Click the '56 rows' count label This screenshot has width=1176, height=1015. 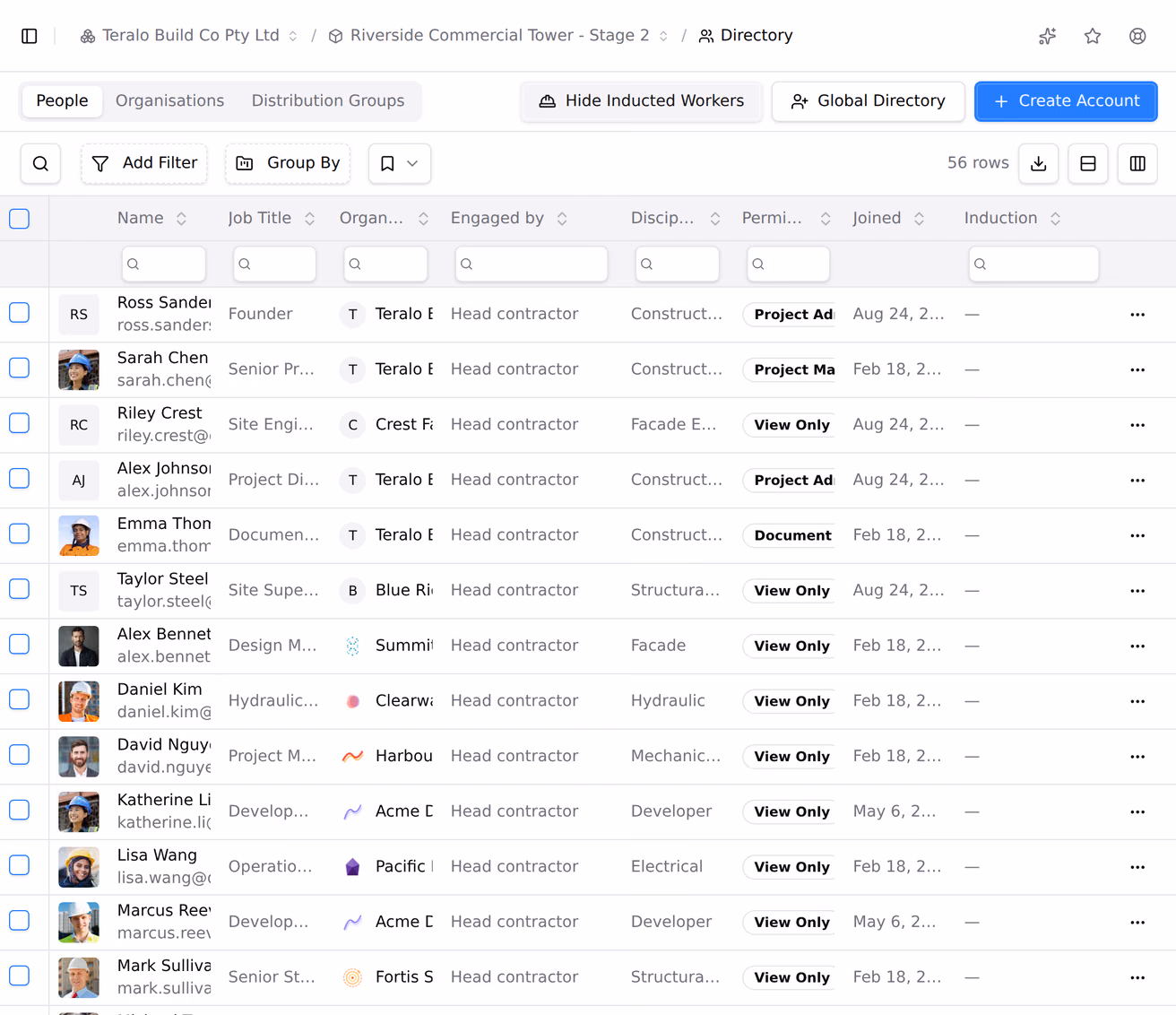tap(978, 163)
